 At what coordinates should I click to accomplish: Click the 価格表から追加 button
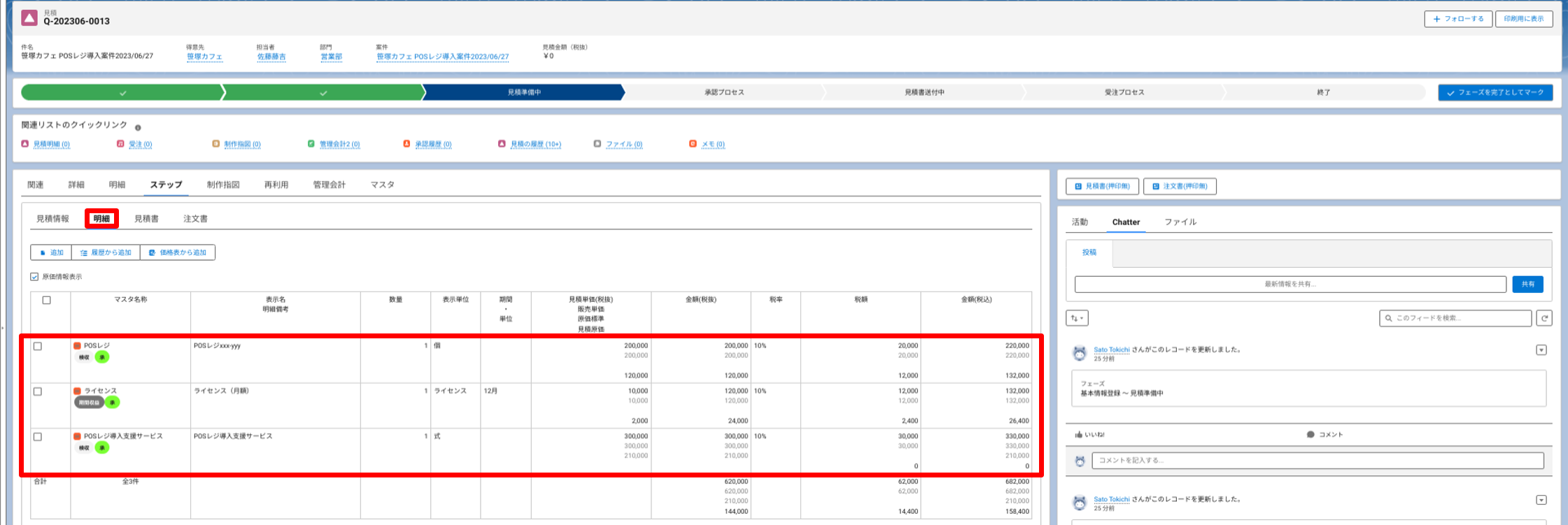click(x=178, y=252)
